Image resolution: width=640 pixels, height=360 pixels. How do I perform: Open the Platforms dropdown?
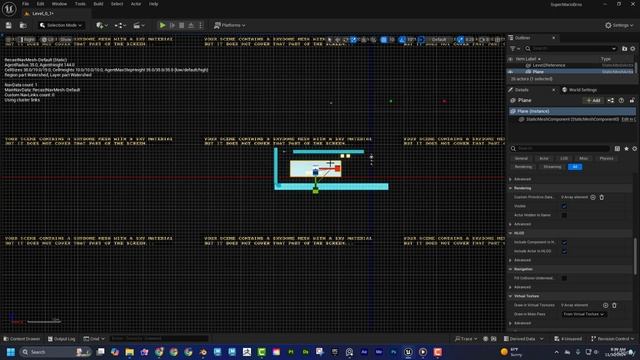click(230, 25)
